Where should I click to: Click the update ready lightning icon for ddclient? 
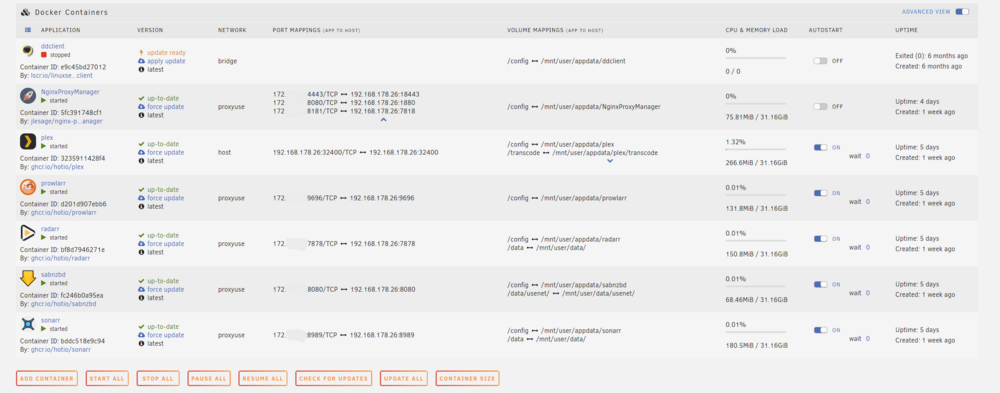tap(141, 52)
